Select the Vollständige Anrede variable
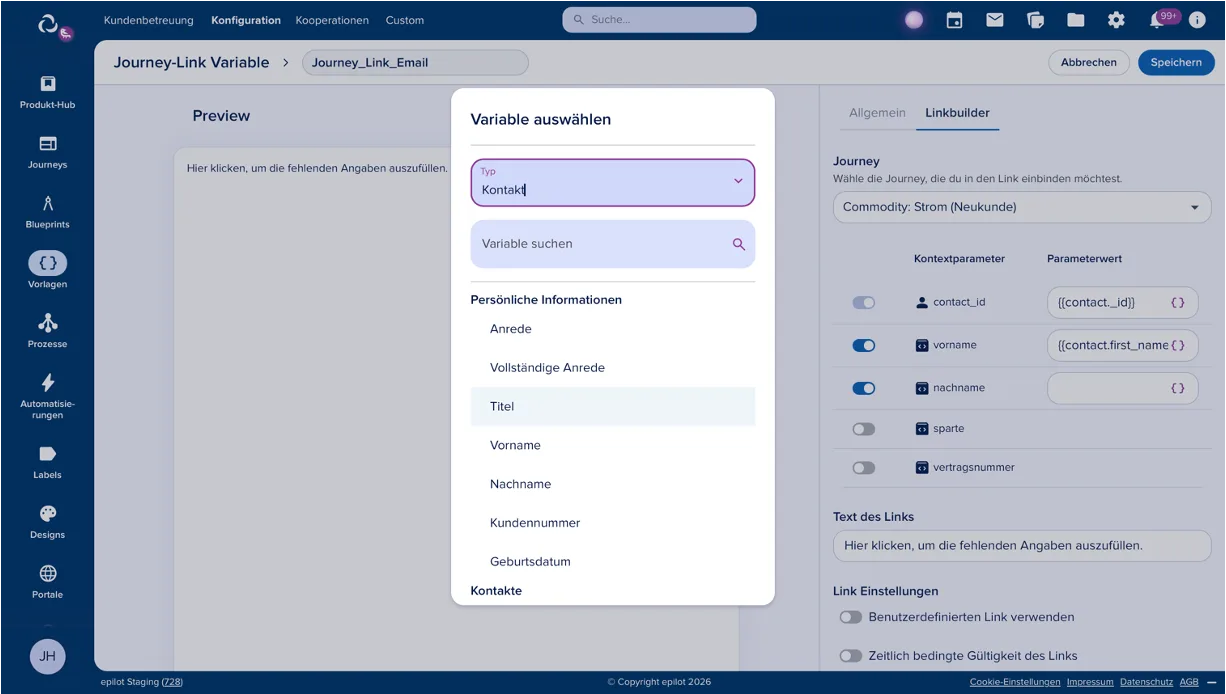 [613, 368]
